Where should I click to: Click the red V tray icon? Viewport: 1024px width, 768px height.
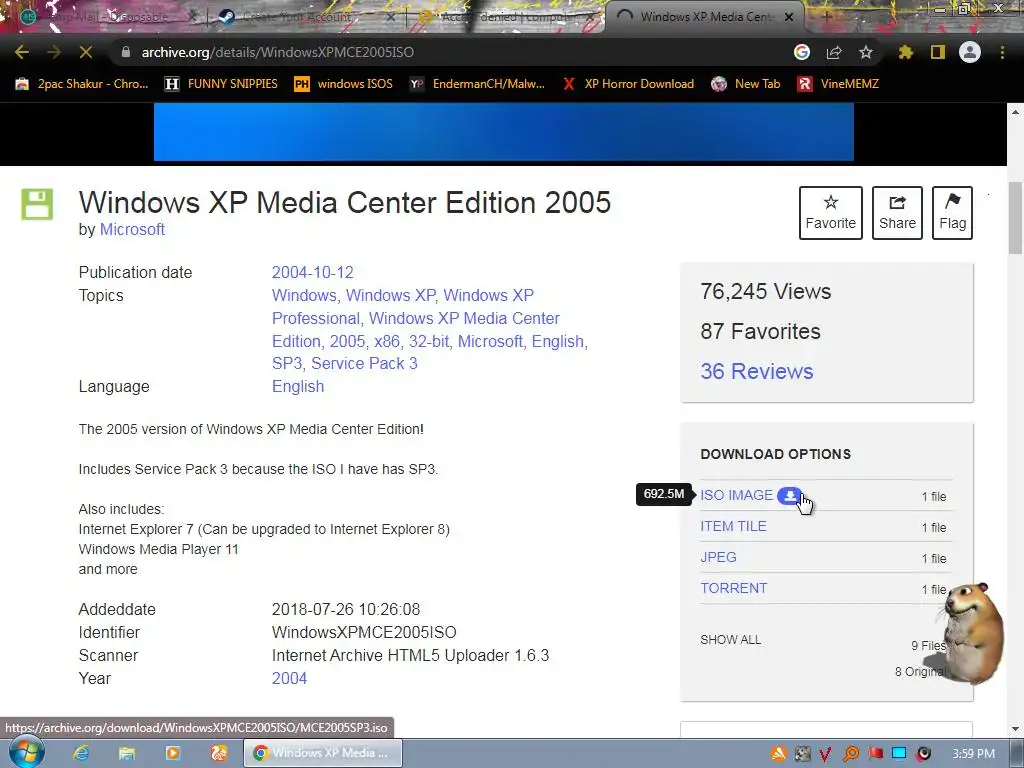point(825,754)
